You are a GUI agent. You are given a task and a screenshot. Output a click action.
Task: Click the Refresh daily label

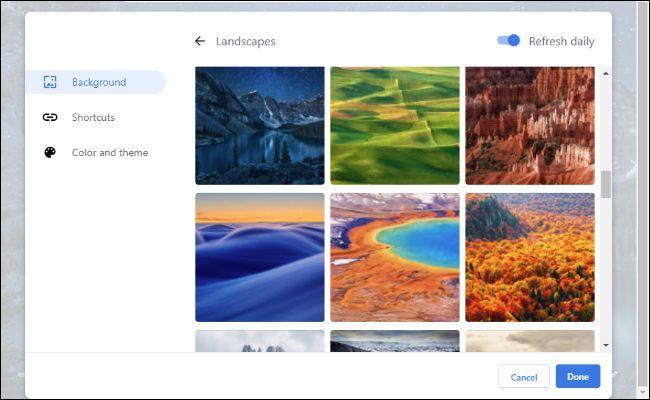click(x=561, y=41)
